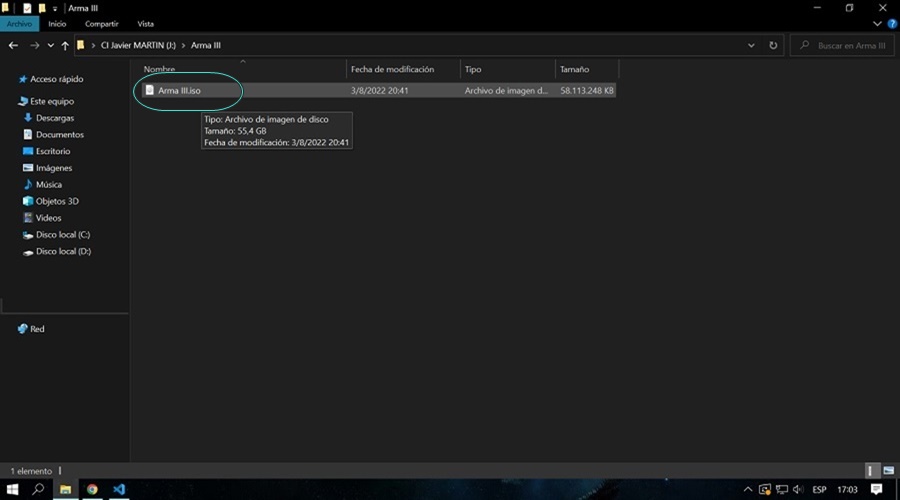
Task: Expand the address bar history dropdown
Action: coord(751,45)
